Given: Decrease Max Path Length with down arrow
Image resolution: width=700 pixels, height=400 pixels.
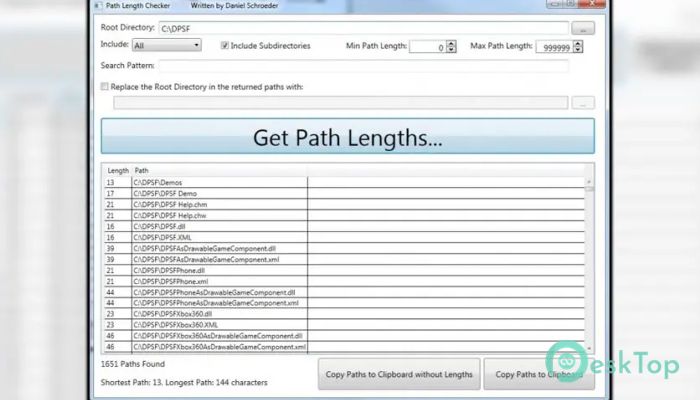Looking at the screenshot, I should (578, 50).
